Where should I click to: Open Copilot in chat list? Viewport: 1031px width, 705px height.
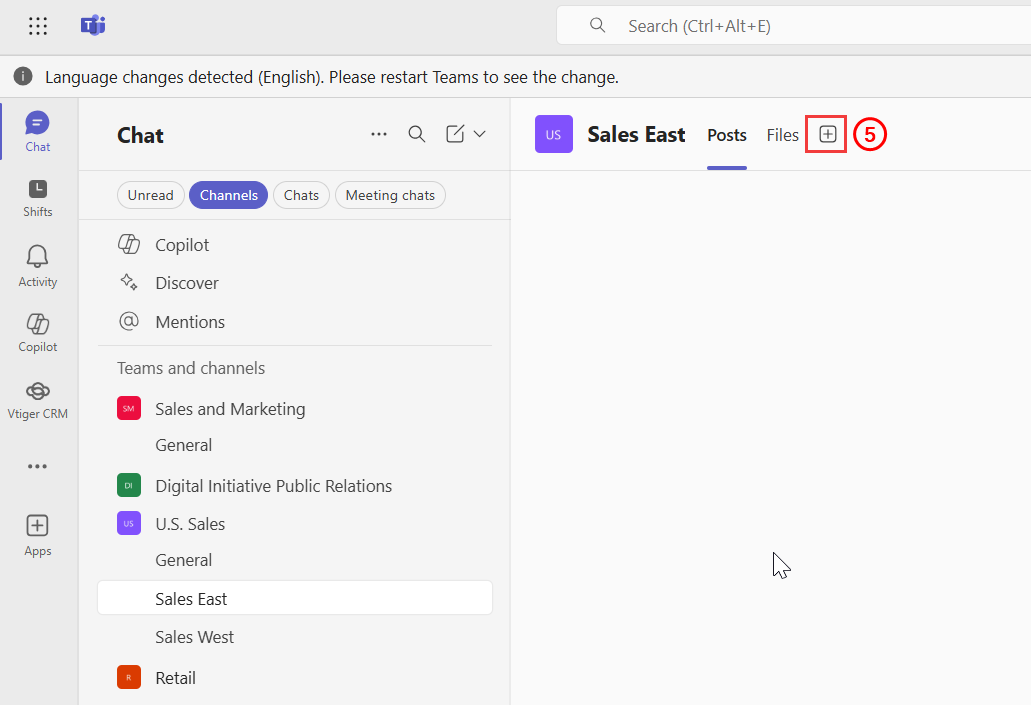click(295, 245)
